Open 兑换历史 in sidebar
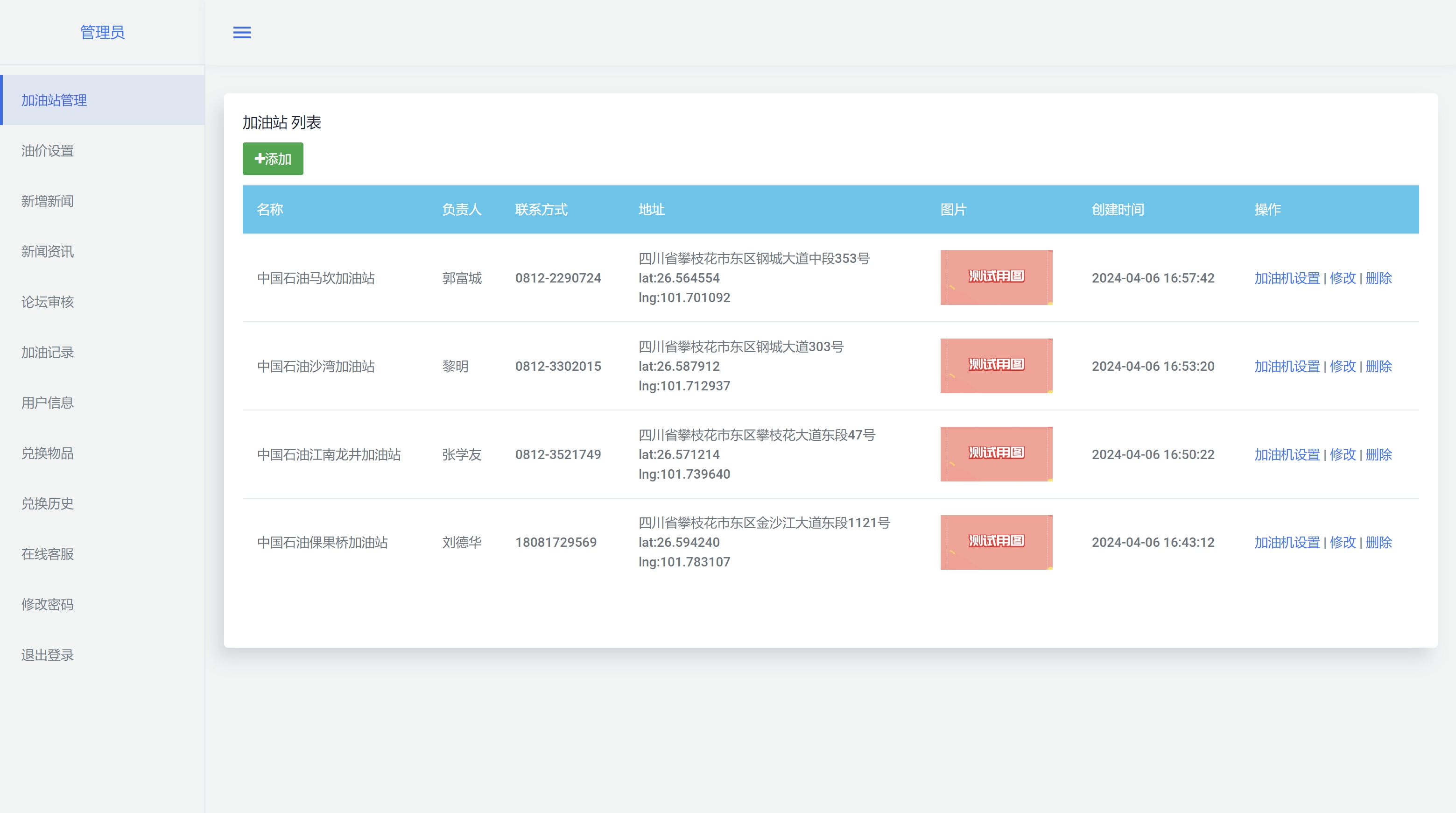 pyautogui.click(x=102, y=503)
